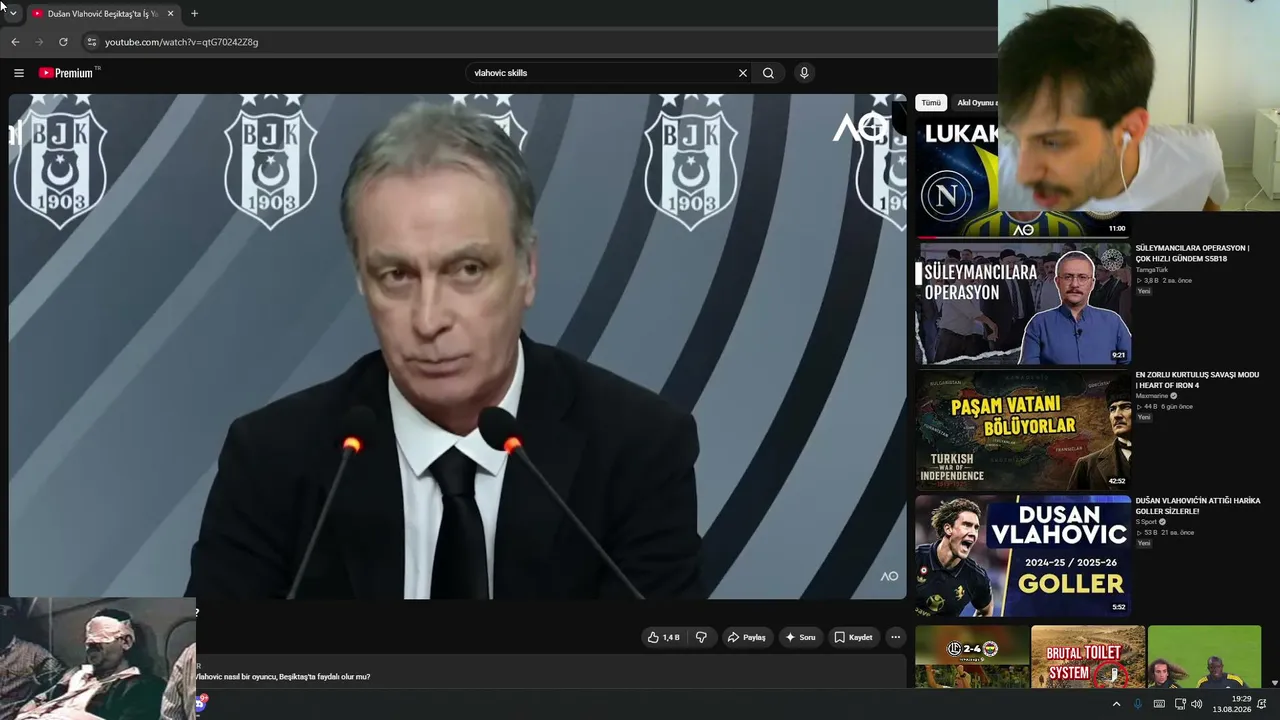Visit the S Sport channel
Screen dimensions: 1280x720
tap(1146, 522)
